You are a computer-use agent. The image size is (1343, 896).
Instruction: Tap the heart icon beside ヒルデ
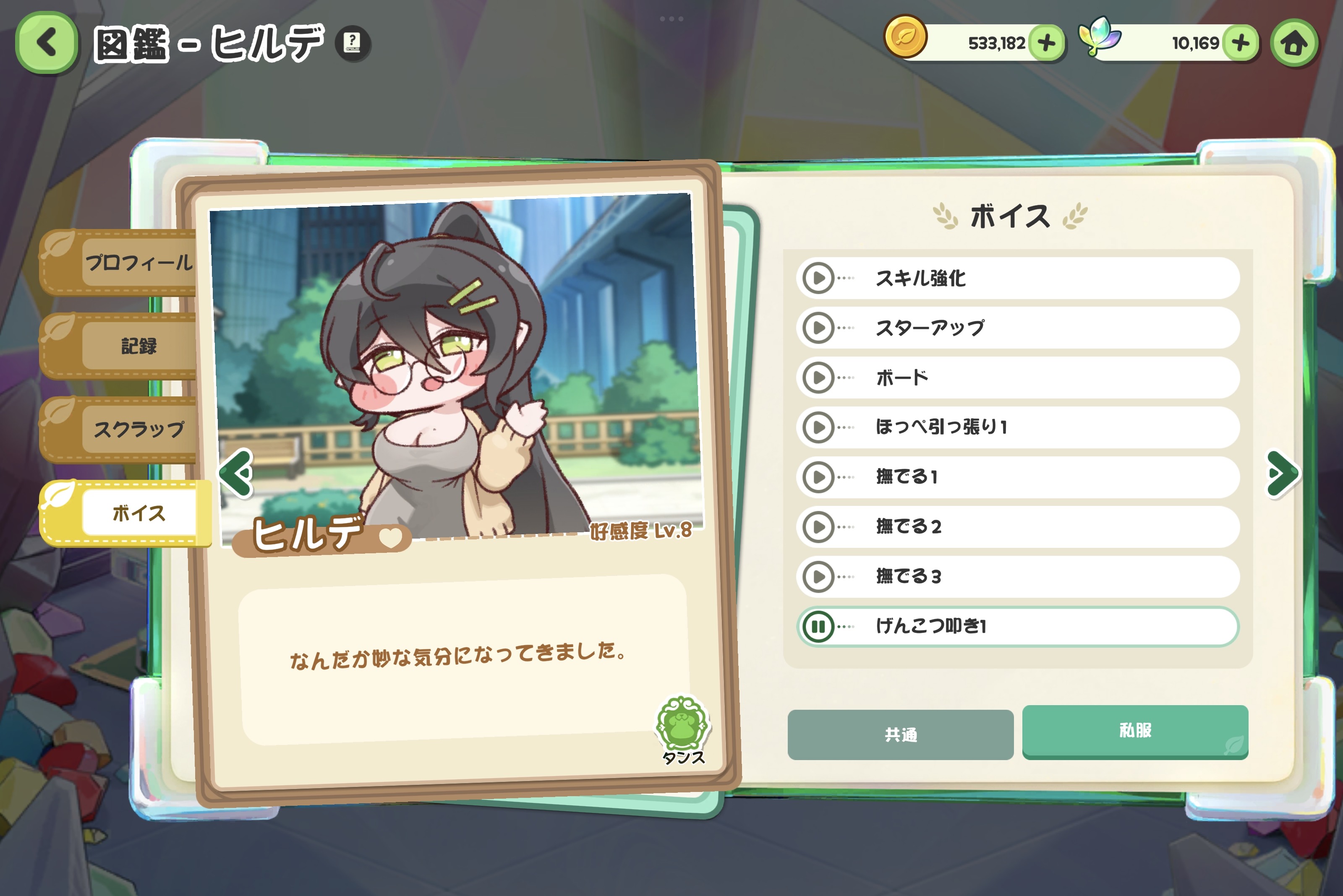(x=390, y=537)
